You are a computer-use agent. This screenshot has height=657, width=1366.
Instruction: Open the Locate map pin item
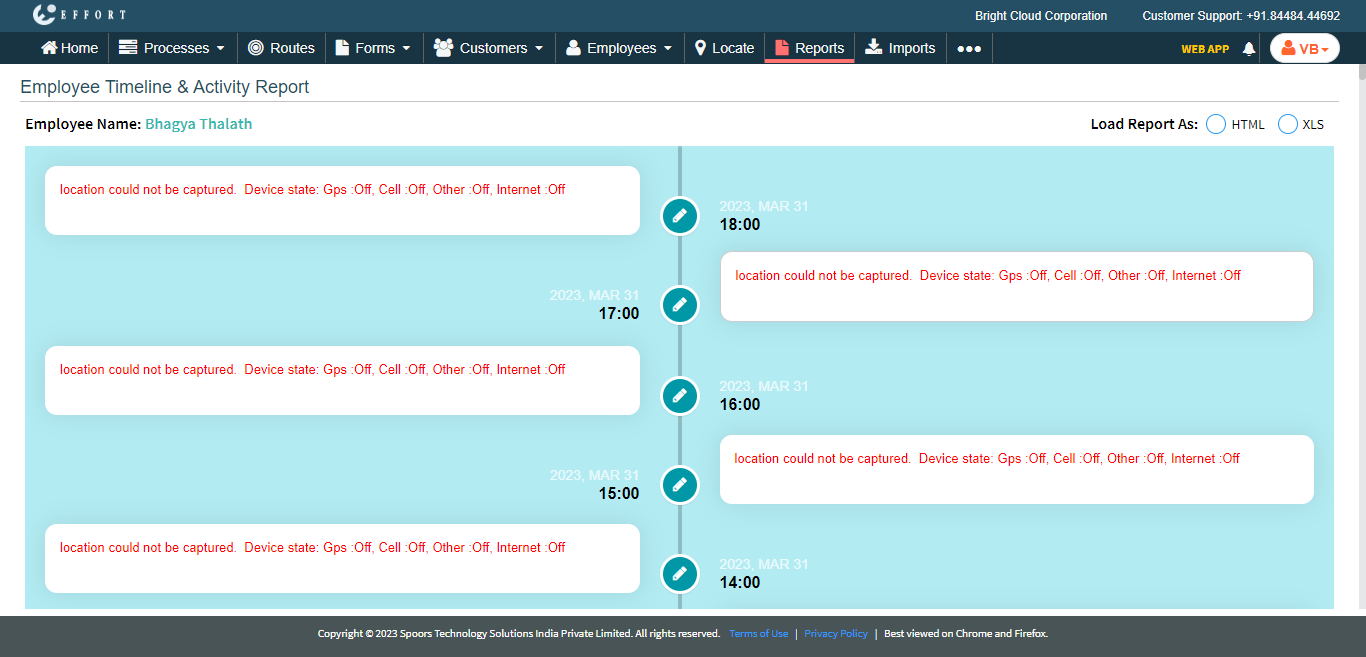pos(724,48)
